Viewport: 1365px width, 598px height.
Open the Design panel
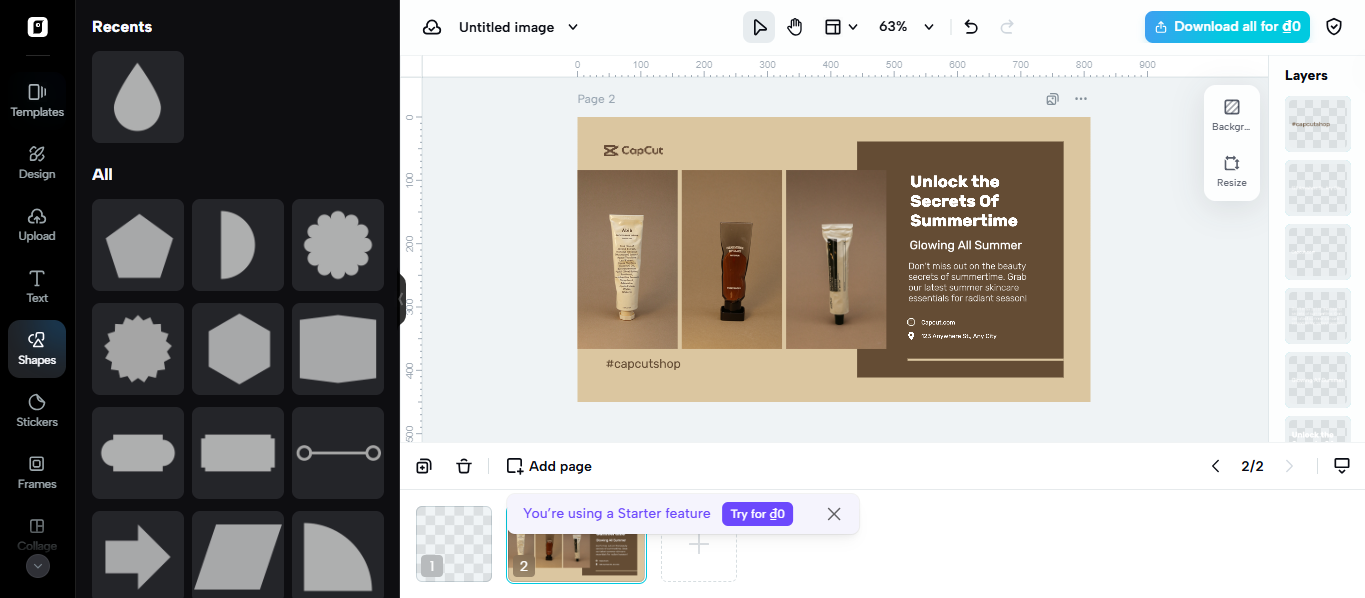(x=36, y=162)
